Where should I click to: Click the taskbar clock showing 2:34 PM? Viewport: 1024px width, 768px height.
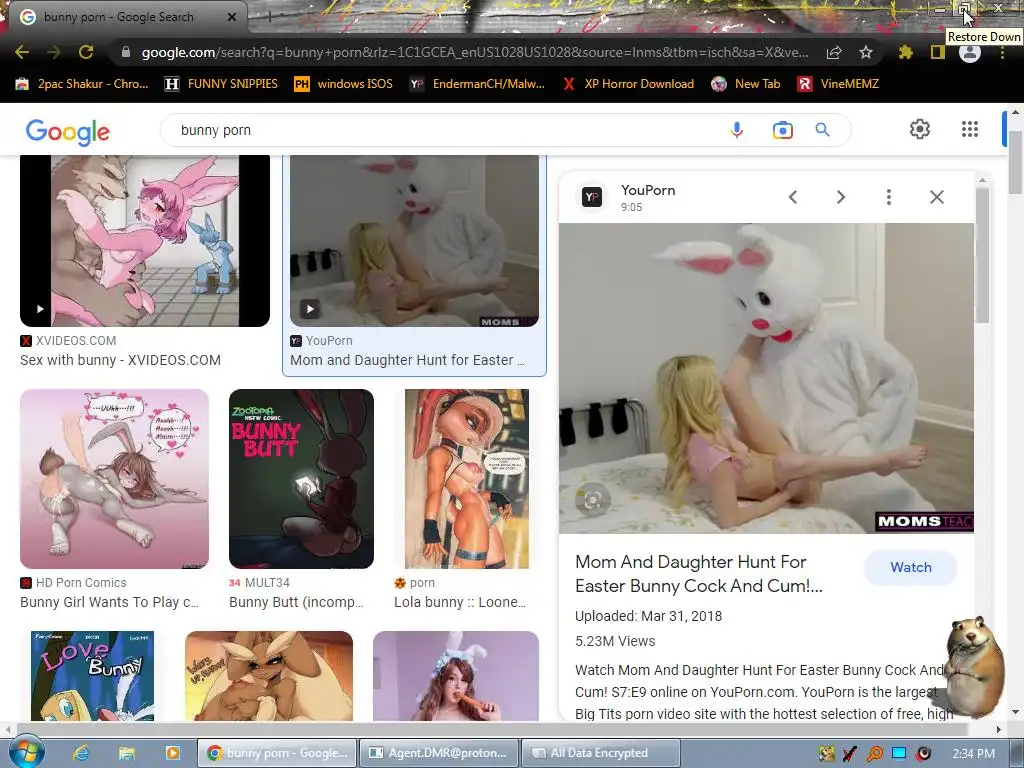point(974,754)
